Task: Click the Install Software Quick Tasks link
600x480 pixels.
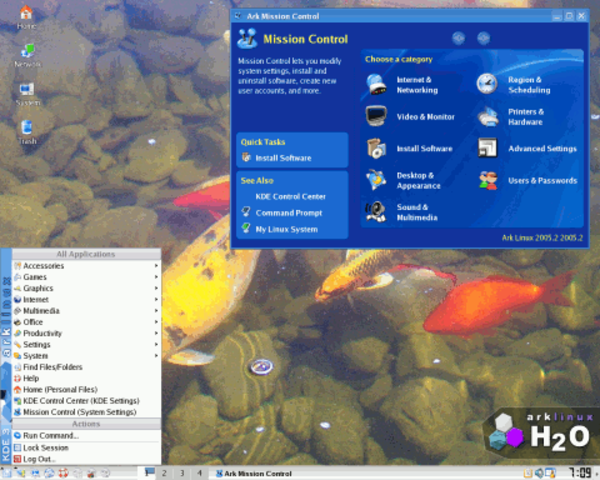Action: [283, 158]
